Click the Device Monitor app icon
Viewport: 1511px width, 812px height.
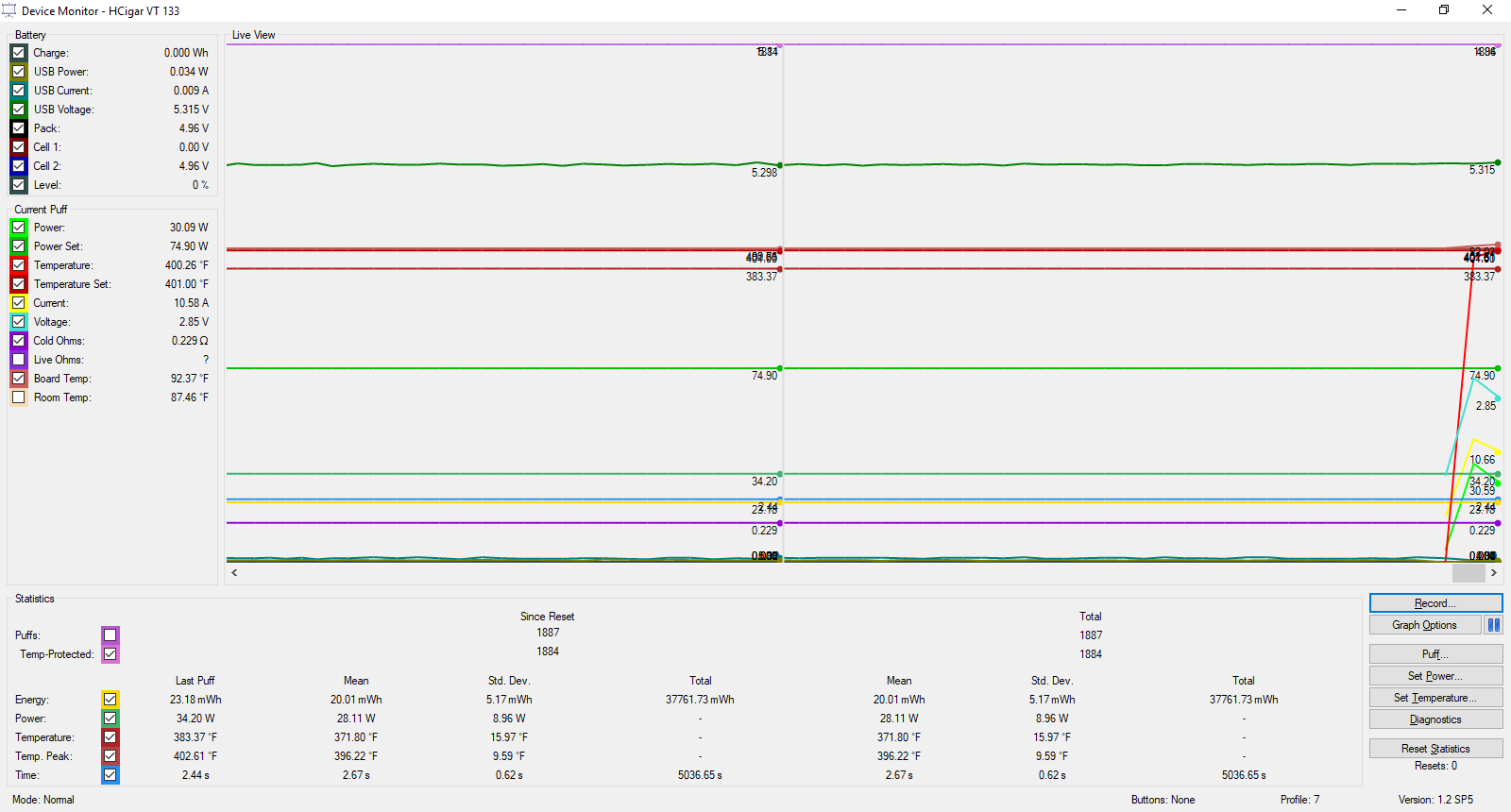[9, 10]
